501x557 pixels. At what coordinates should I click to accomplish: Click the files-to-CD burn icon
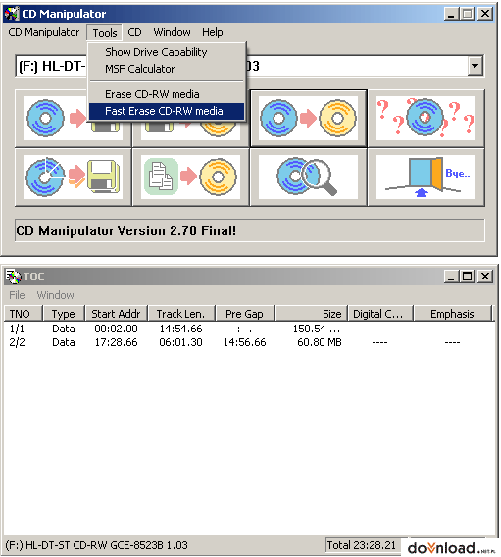point(190,177)
